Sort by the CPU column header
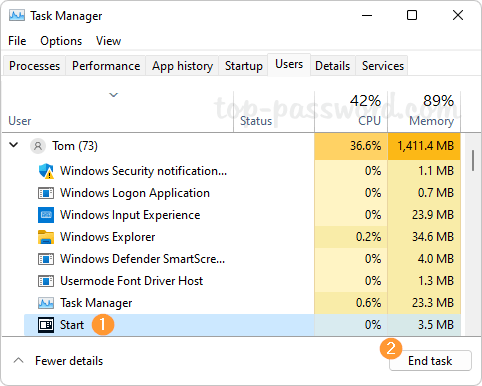This screenshot has height=386, width=482. pos(351,111)
